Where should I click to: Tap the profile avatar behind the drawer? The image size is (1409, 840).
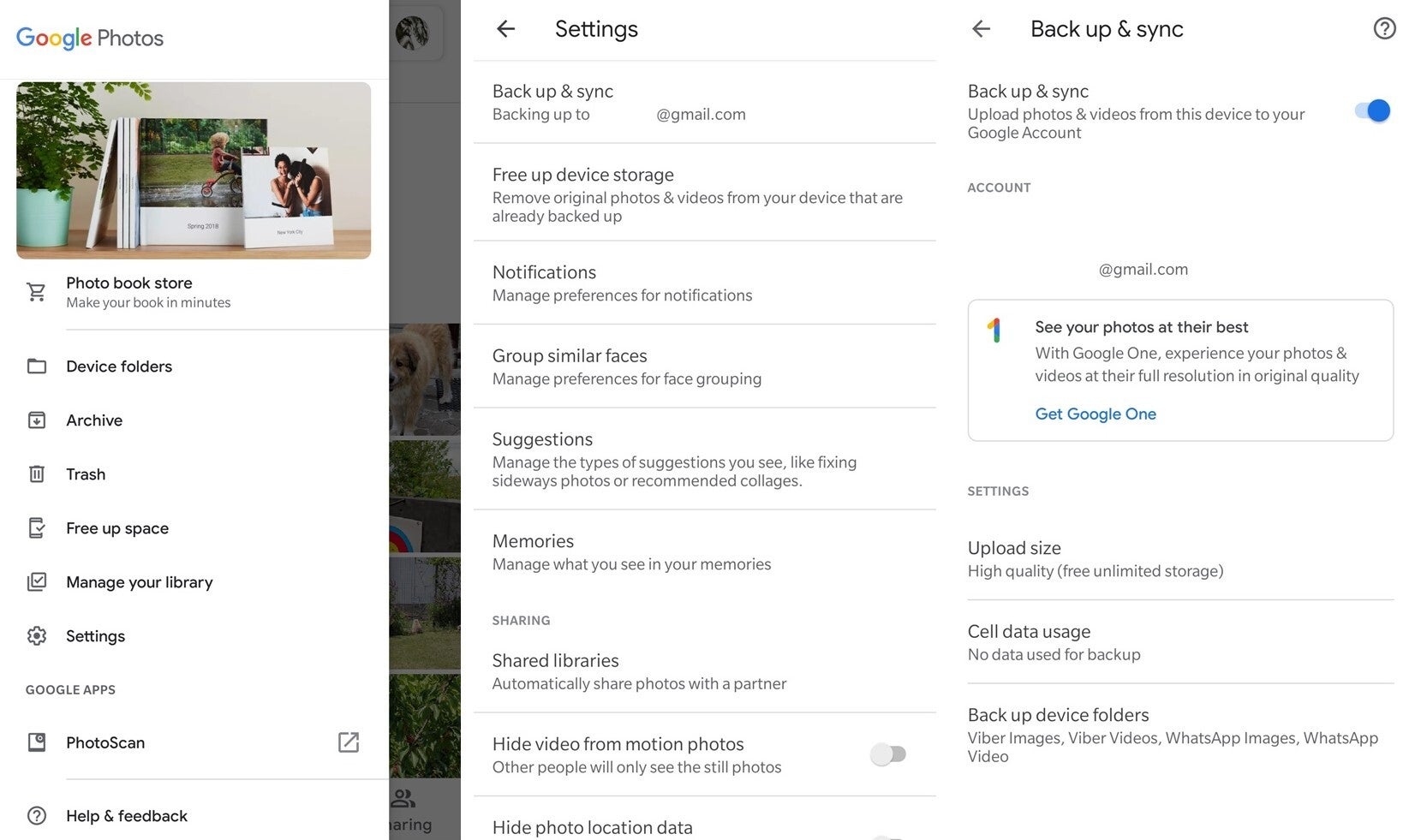click(412, 33)
